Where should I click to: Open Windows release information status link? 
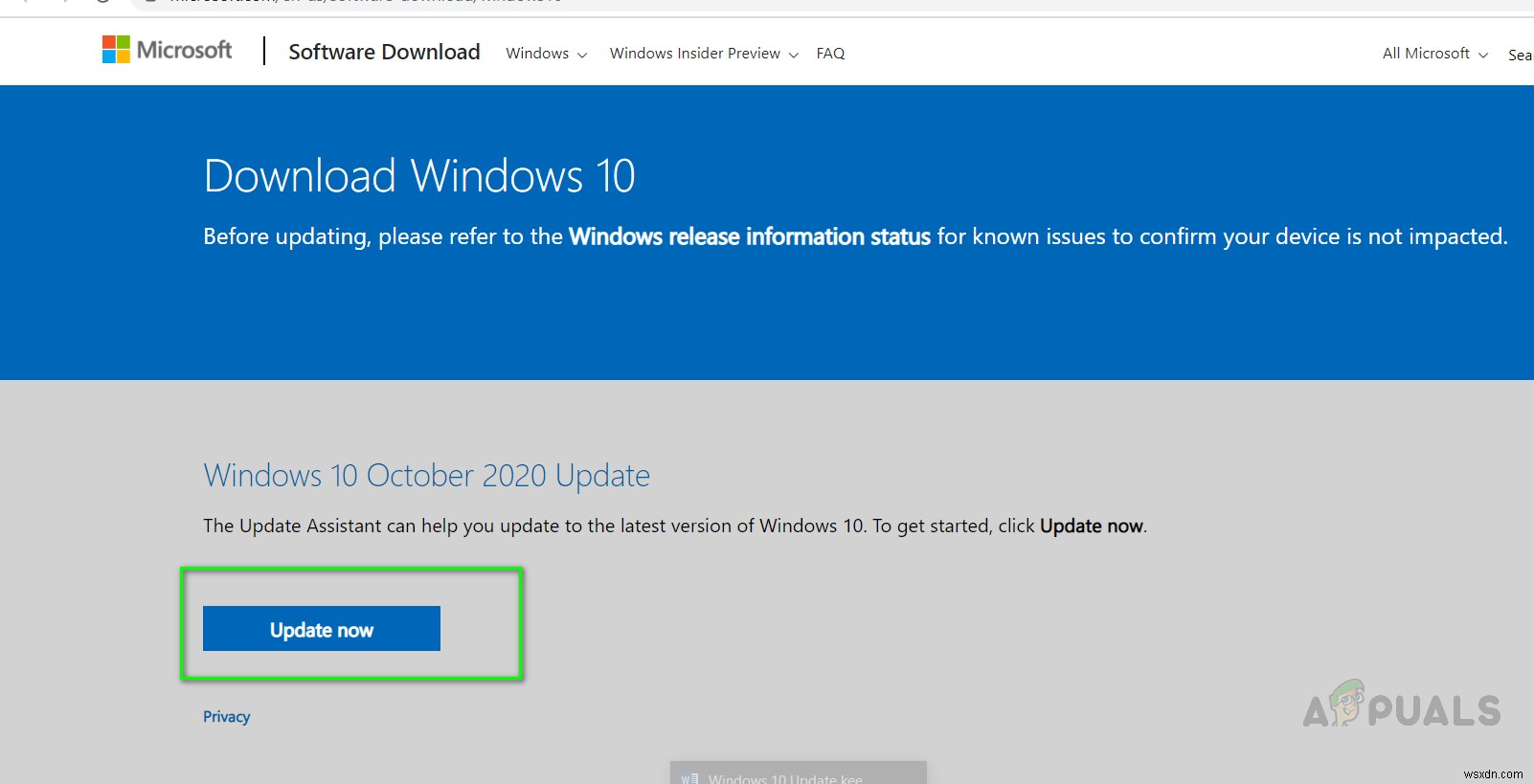[x=750, y=236]
